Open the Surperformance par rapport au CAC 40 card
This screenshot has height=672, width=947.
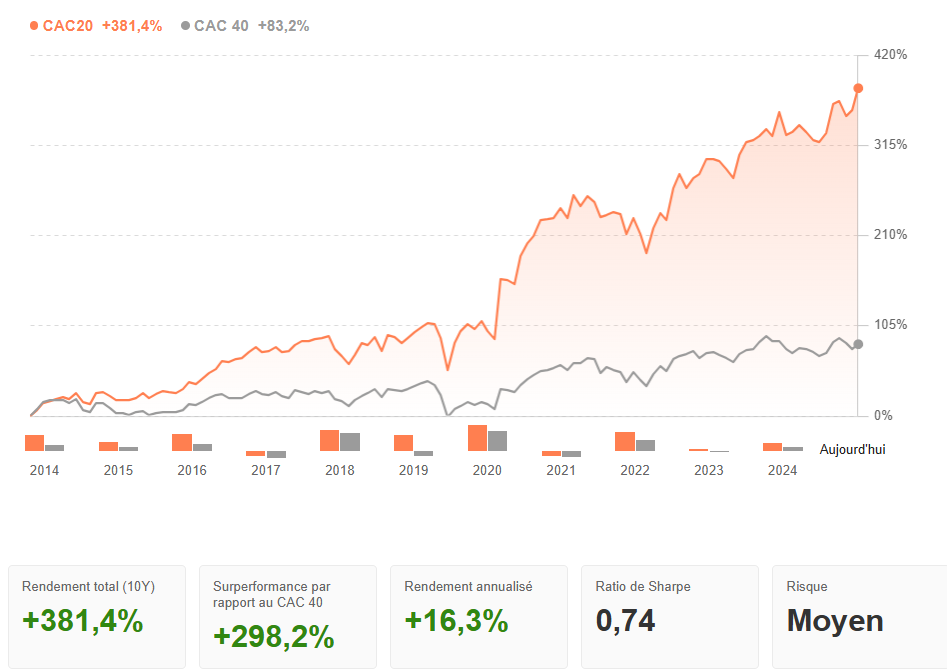288,615
